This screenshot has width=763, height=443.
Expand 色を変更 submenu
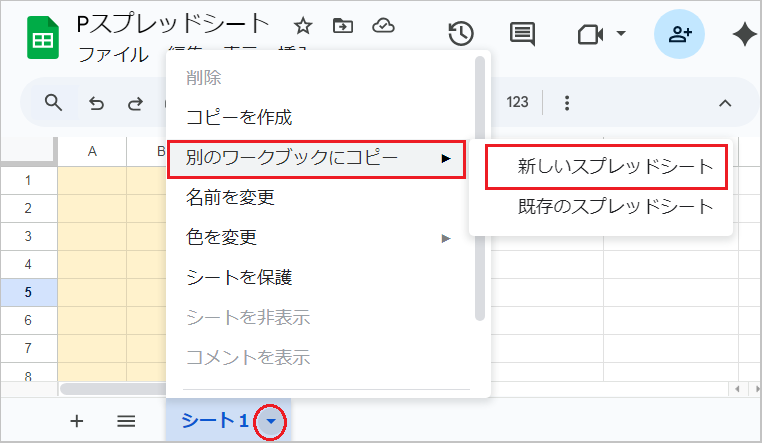coord(446,238)
